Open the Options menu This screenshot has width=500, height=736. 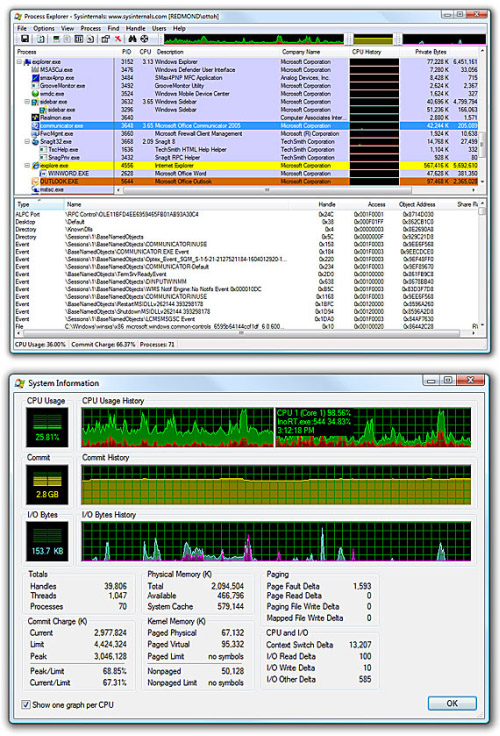point(44,29)
